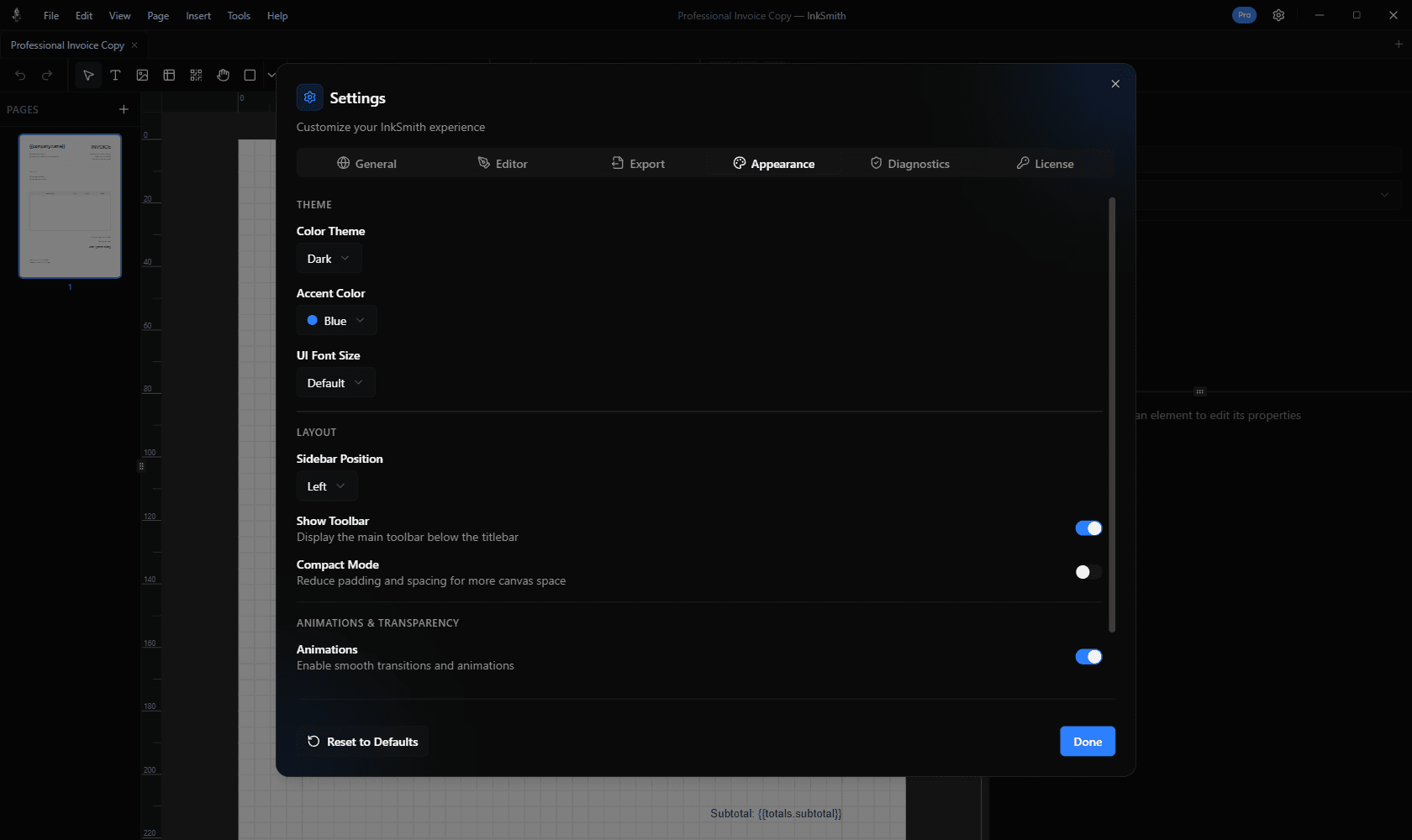
Task: Switch to the General settings tab
Action: (x=366, y=164)
